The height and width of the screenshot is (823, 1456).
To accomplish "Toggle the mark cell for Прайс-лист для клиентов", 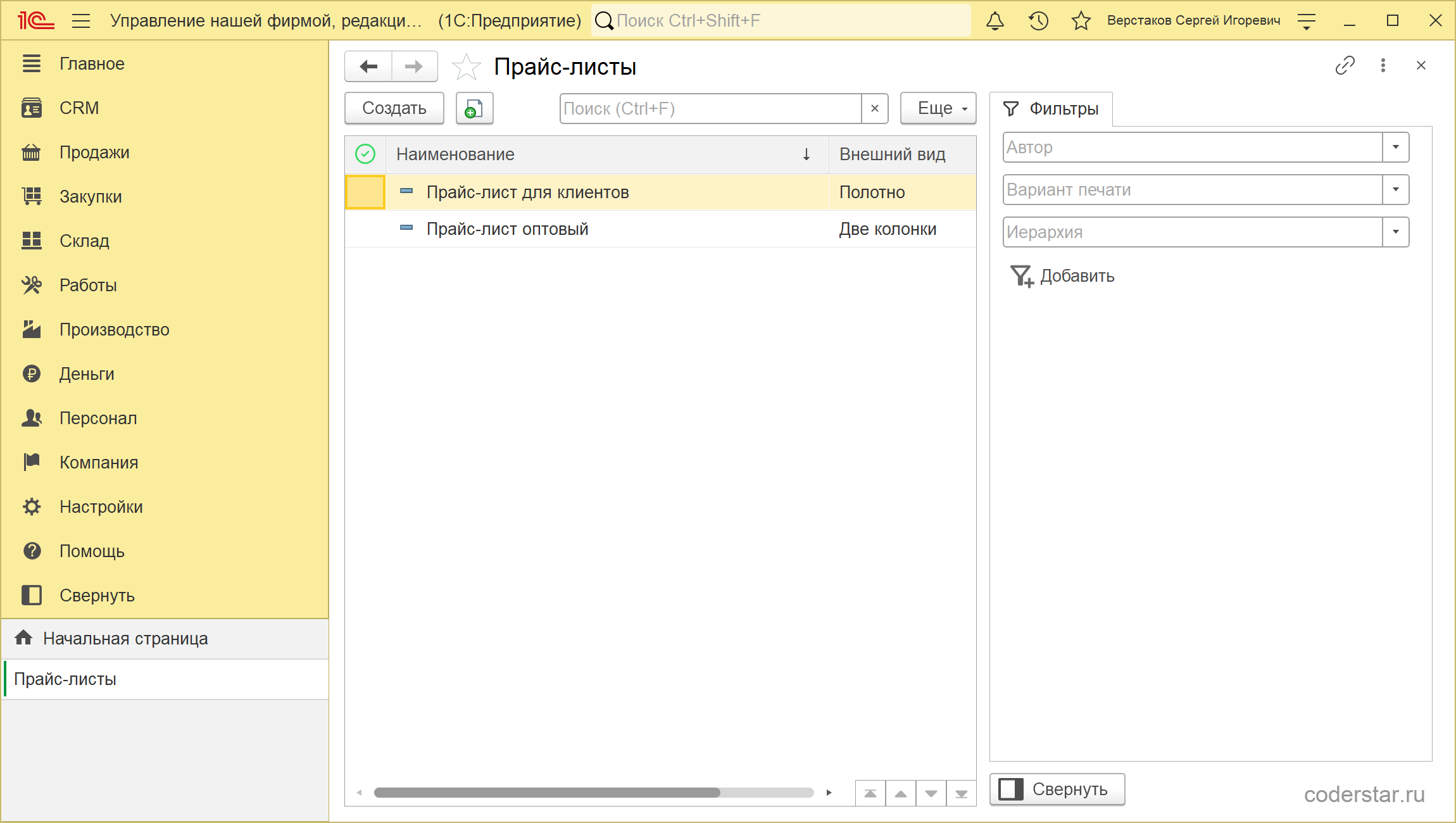I will click(x=365, y=192).
